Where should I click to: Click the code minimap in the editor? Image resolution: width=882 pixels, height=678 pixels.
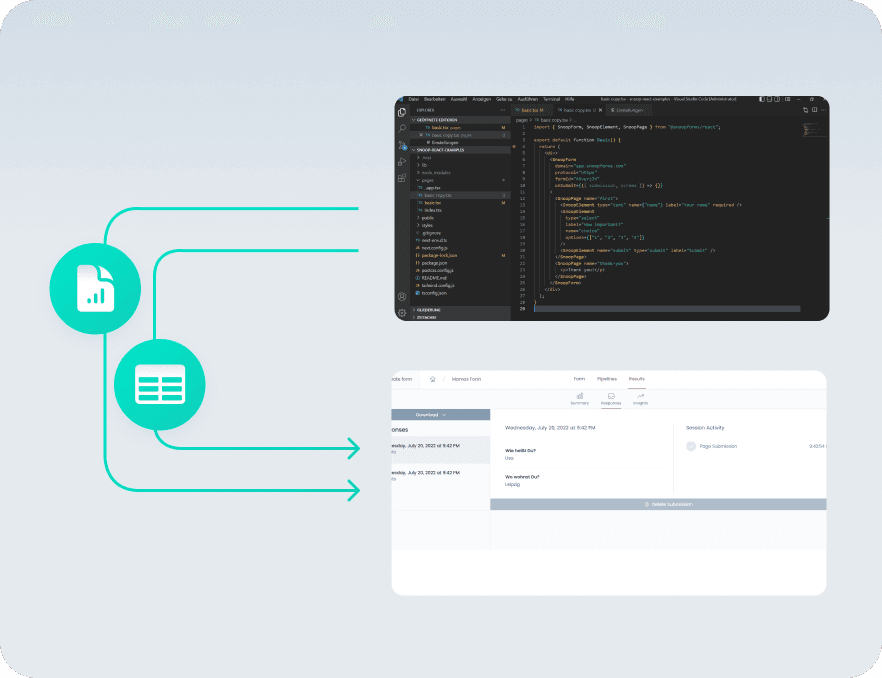point(814,131)
